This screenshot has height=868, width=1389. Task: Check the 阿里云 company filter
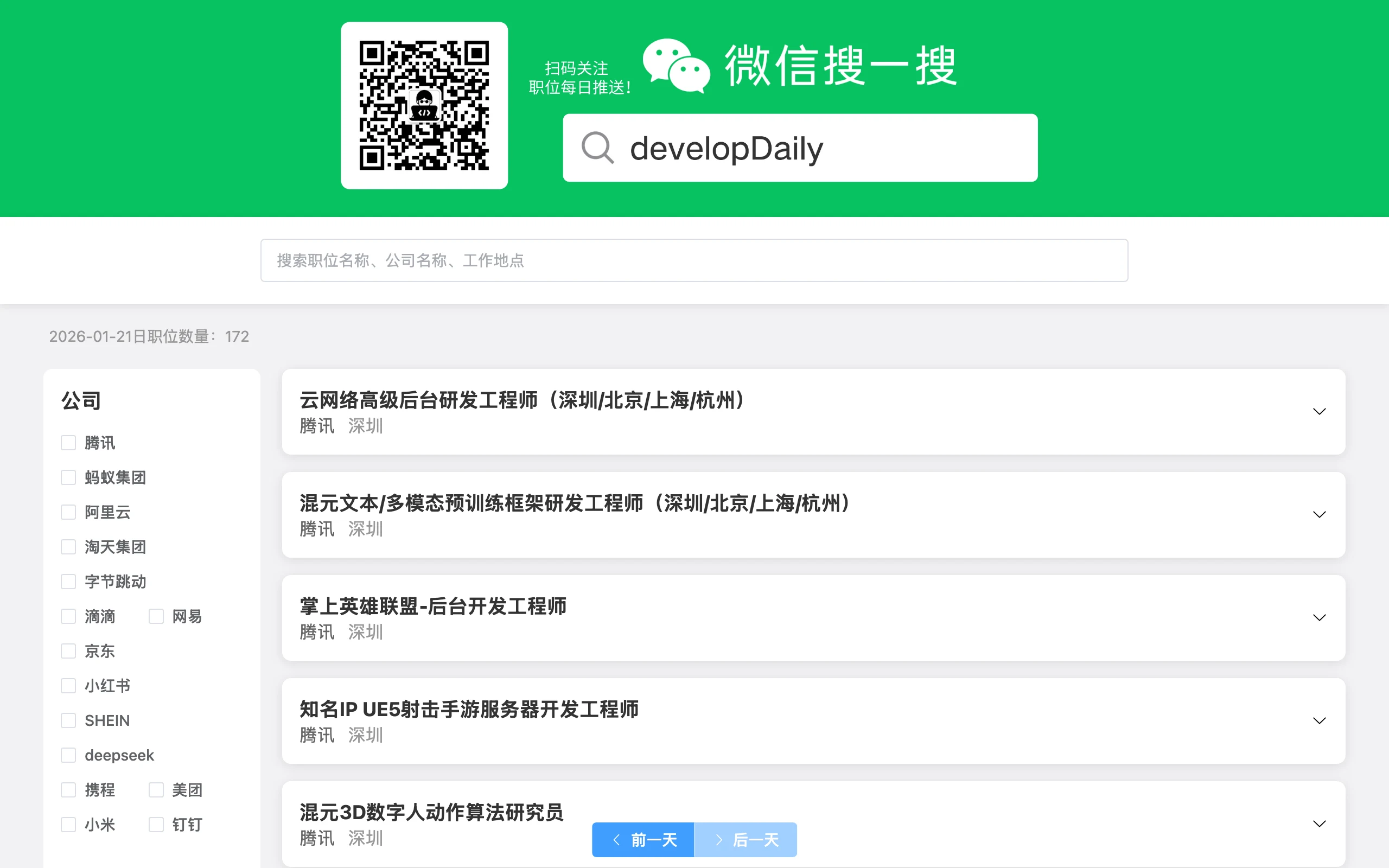point(68,512)
